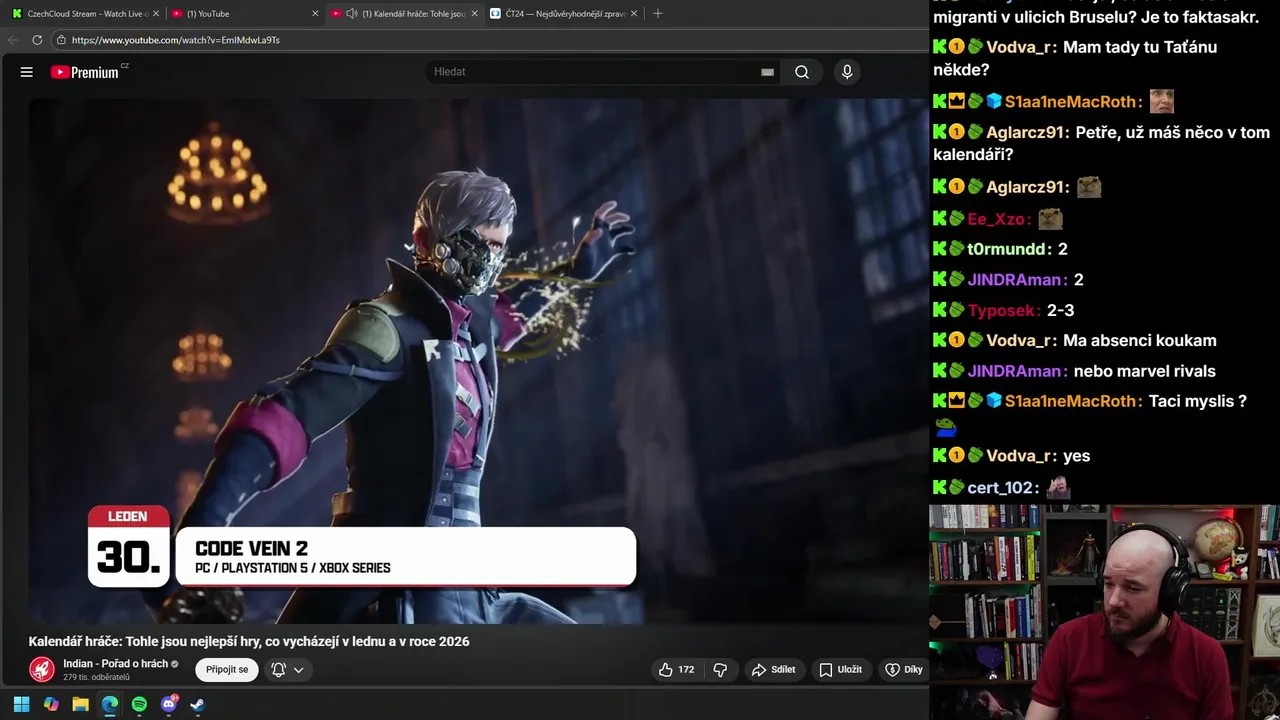Start voice search with microphone icon
Viewport: 1280px width, 720px height.
[847, 72]
